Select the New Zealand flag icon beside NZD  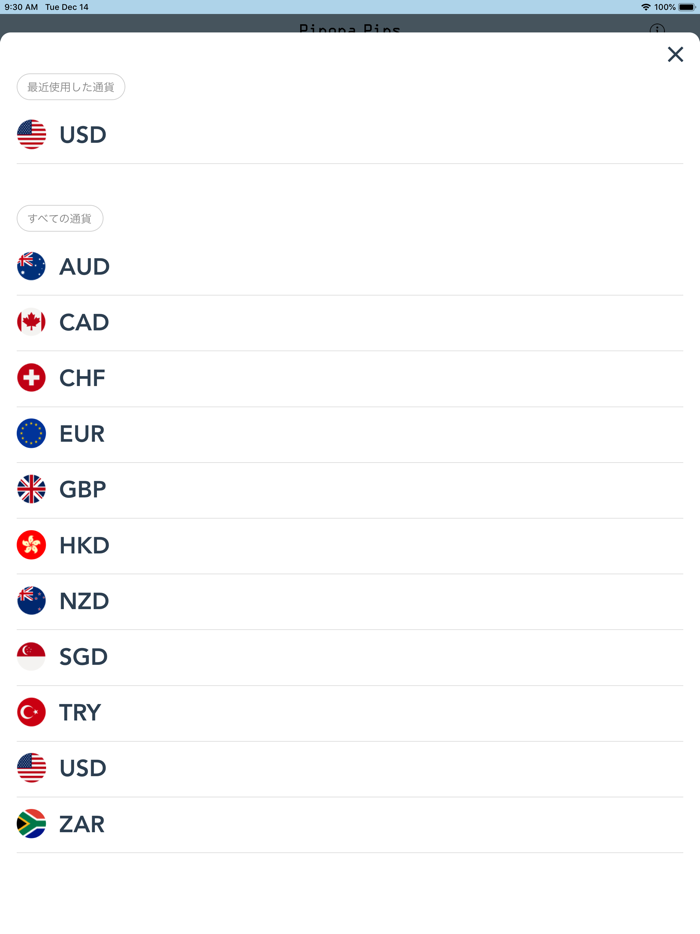(31, 601)
